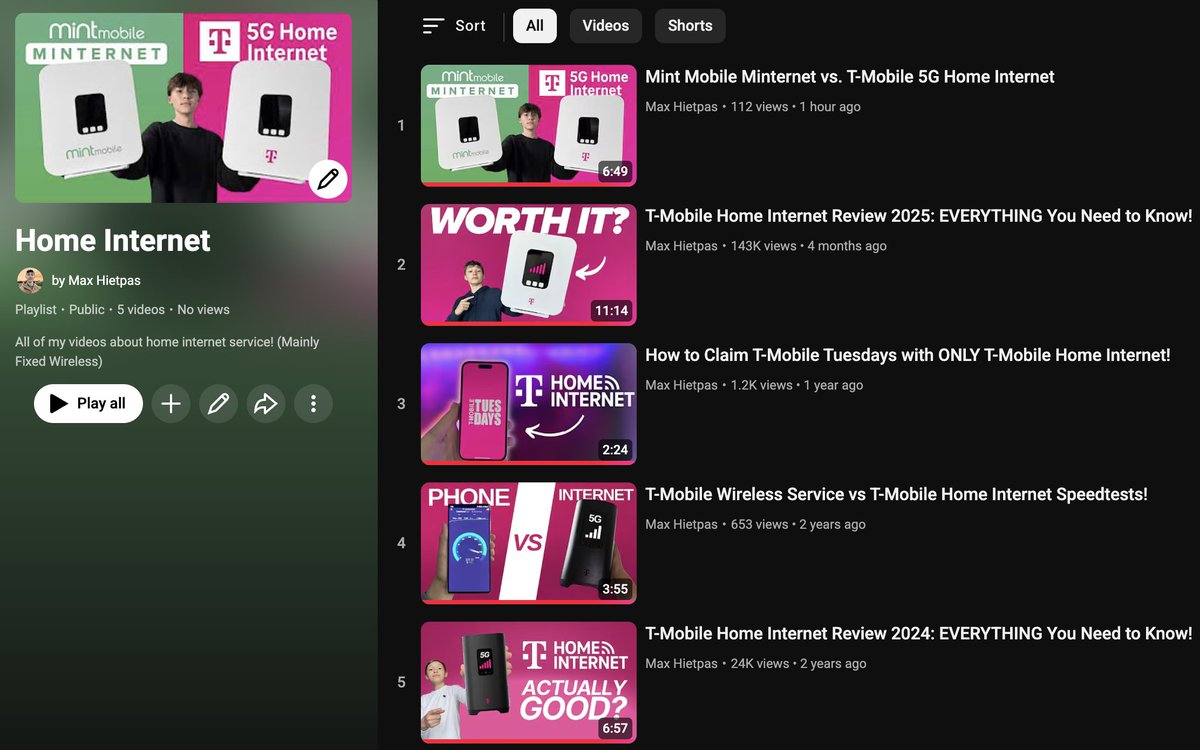Open the large playlist cover image

pyautogui.click(x=183, y=108)
